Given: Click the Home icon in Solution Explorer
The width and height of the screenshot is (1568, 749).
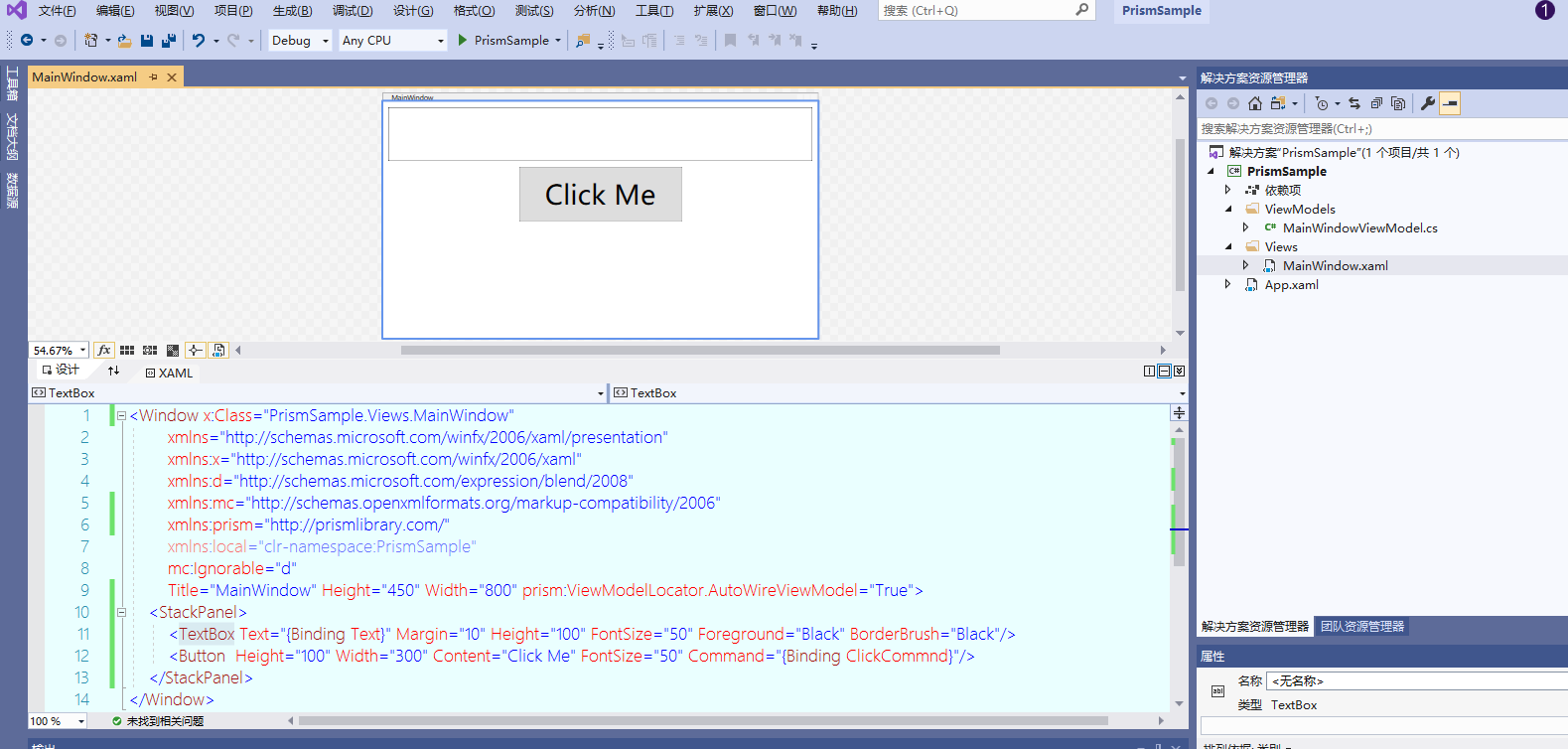Looking at the screenshot, I should [1255, 103].
